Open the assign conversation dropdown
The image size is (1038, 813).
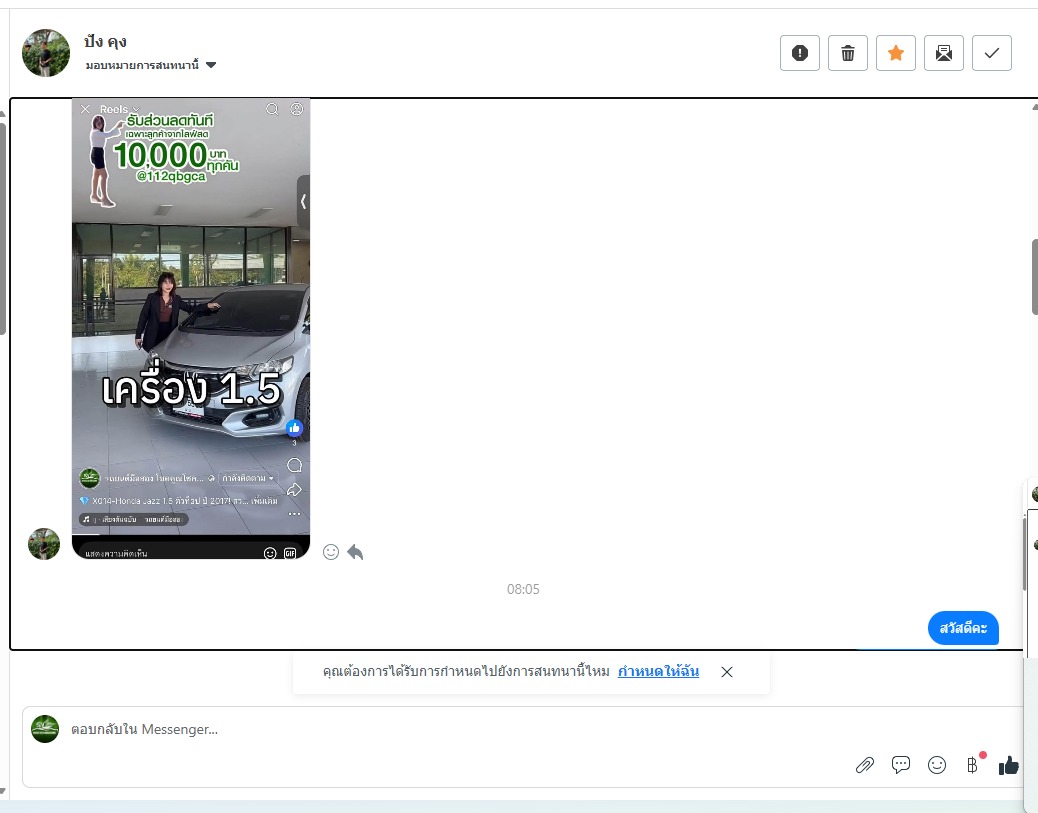(151, 65)
